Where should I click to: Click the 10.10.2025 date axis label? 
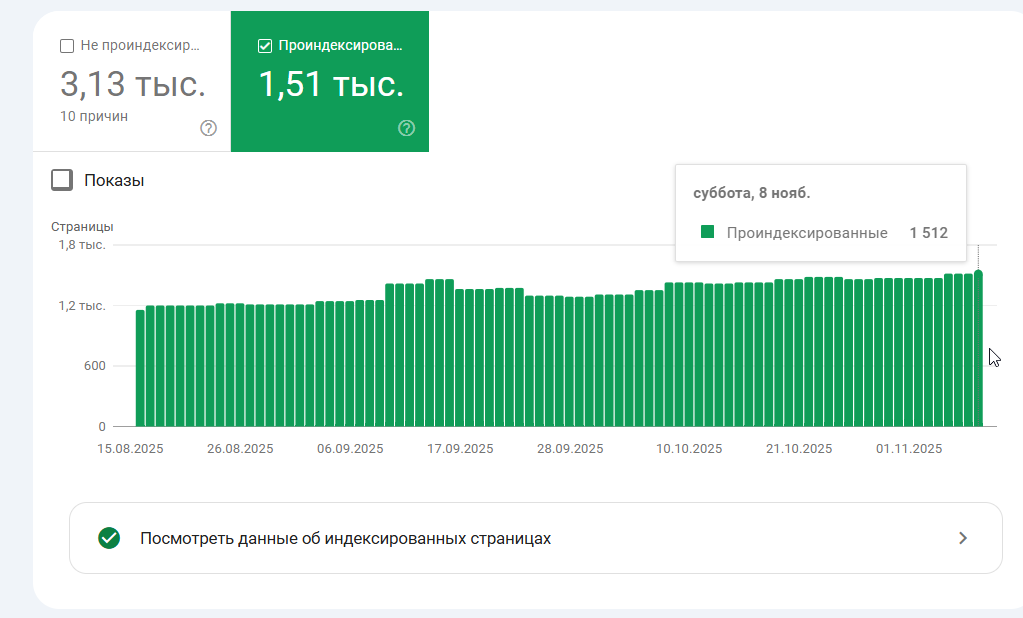[689, 449]
